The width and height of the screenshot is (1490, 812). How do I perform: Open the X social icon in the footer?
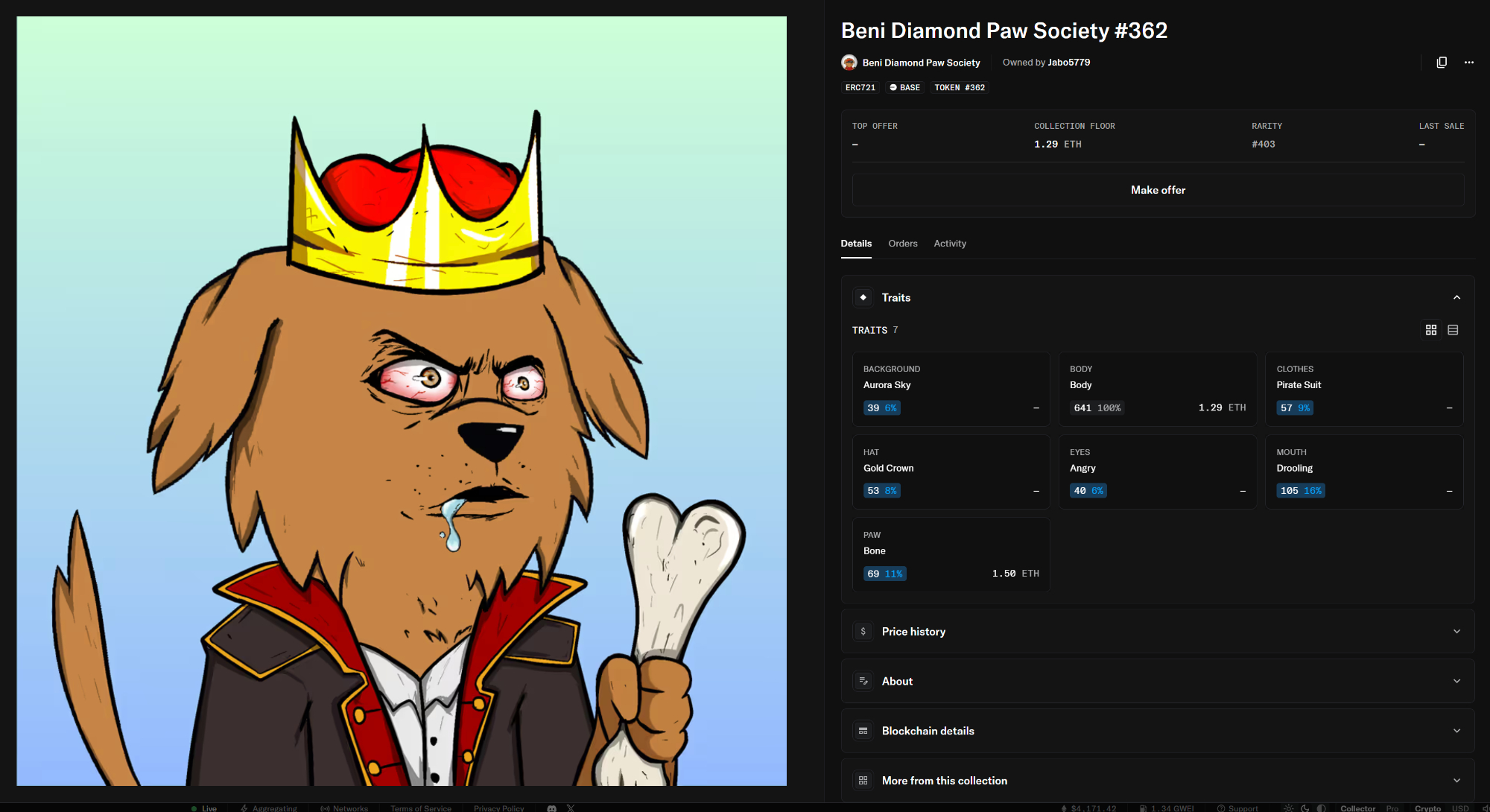tap(571, 808)
